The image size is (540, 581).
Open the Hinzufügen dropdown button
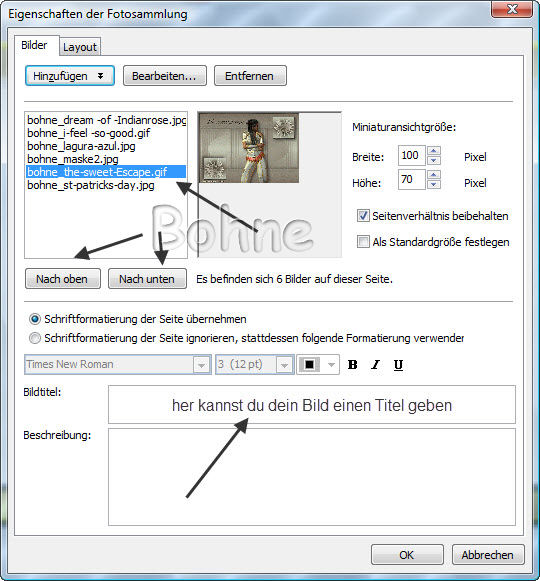tap(70, 76)
